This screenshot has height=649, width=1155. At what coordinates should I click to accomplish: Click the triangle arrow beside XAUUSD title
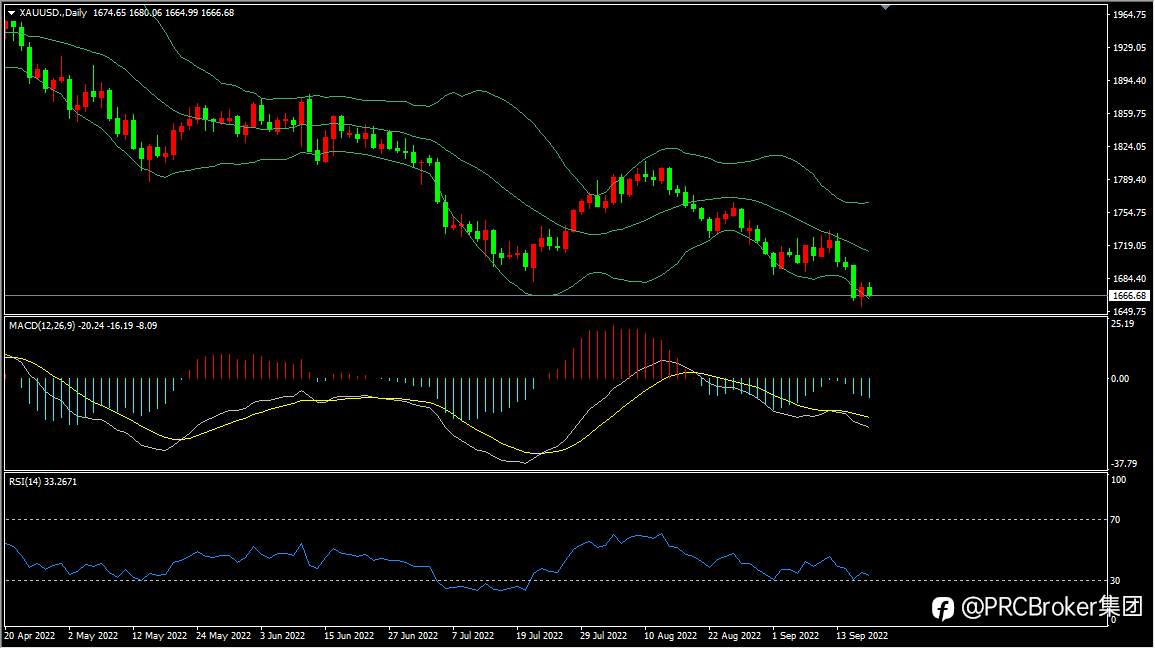click(11, 13)
